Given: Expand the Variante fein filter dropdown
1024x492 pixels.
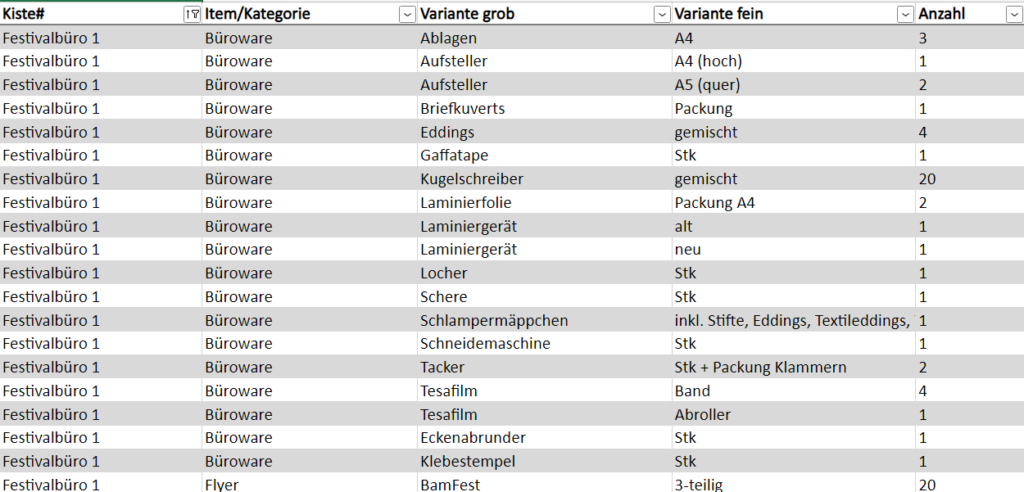Looking at the screenshot, I should click(x=905, y=14).
